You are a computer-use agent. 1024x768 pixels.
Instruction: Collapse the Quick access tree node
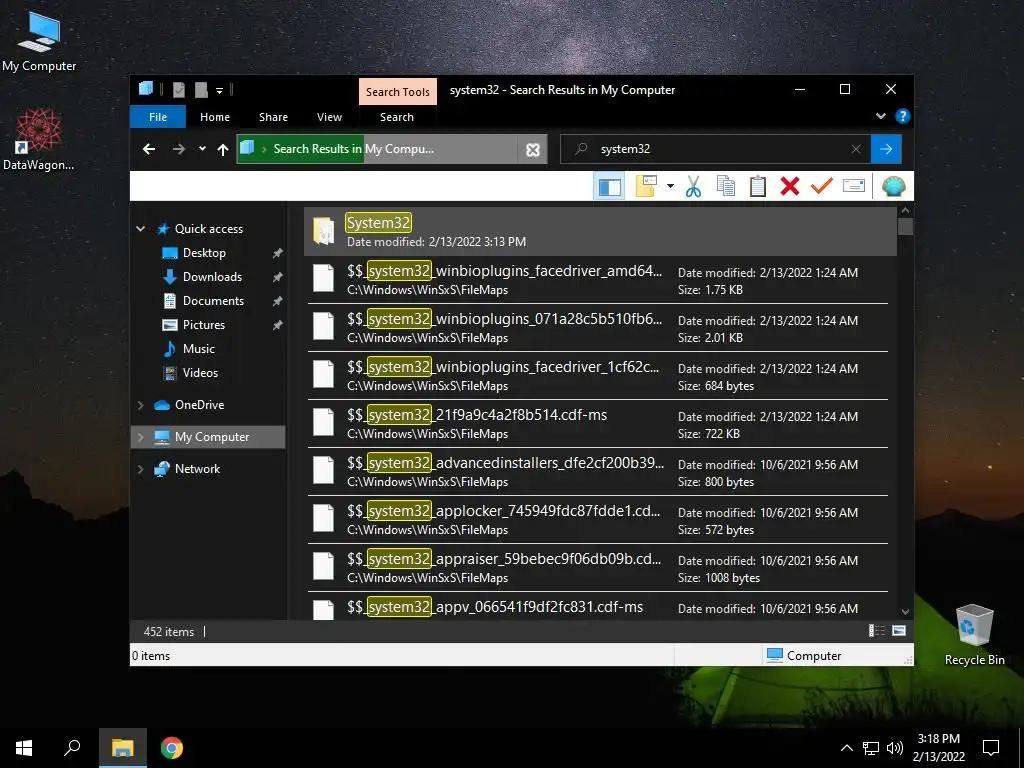pos(140,229)
